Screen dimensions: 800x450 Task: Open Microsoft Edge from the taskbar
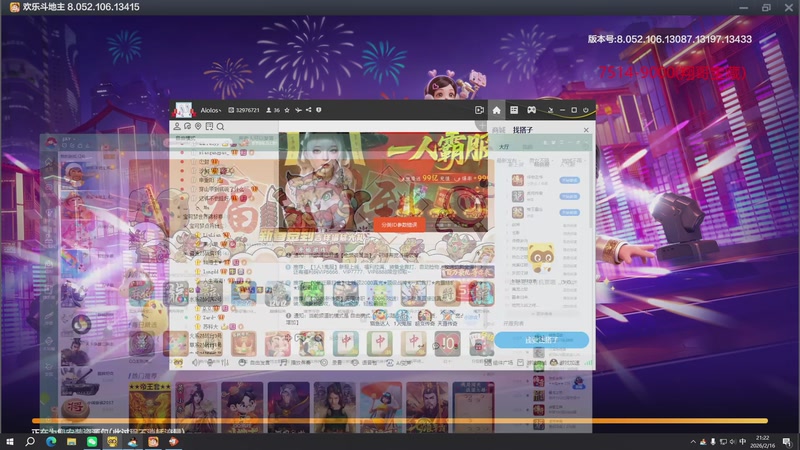(51, 442)
